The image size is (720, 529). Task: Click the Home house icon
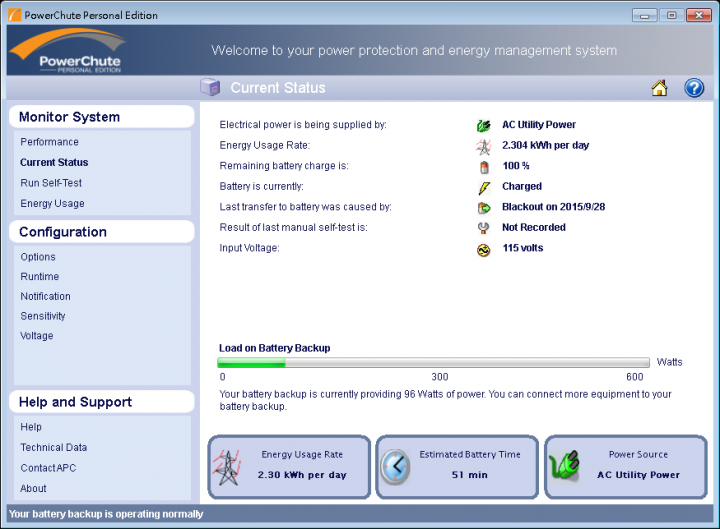tap(659, 88)
